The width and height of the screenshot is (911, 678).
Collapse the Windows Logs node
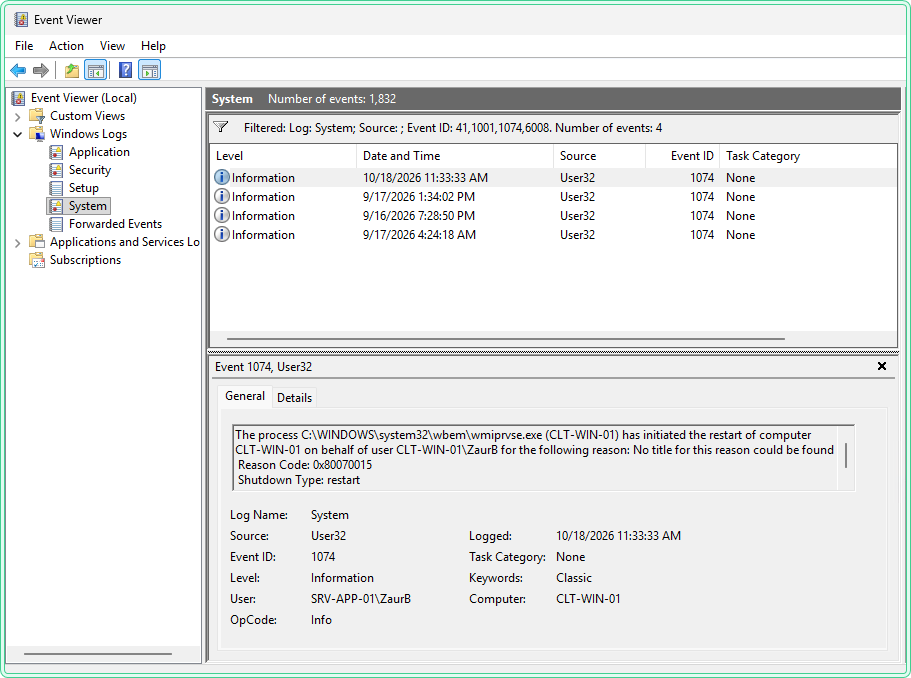click(17, 134)
